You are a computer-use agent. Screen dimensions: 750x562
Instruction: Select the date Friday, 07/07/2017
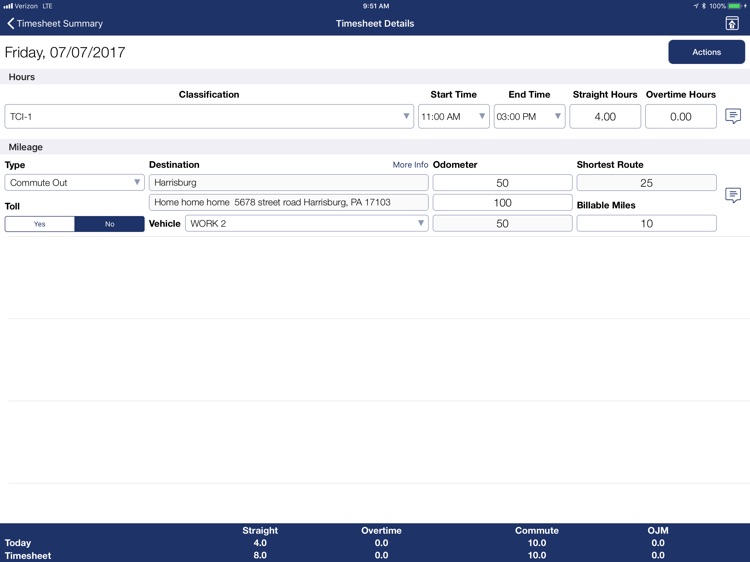[x=65, y=52]
